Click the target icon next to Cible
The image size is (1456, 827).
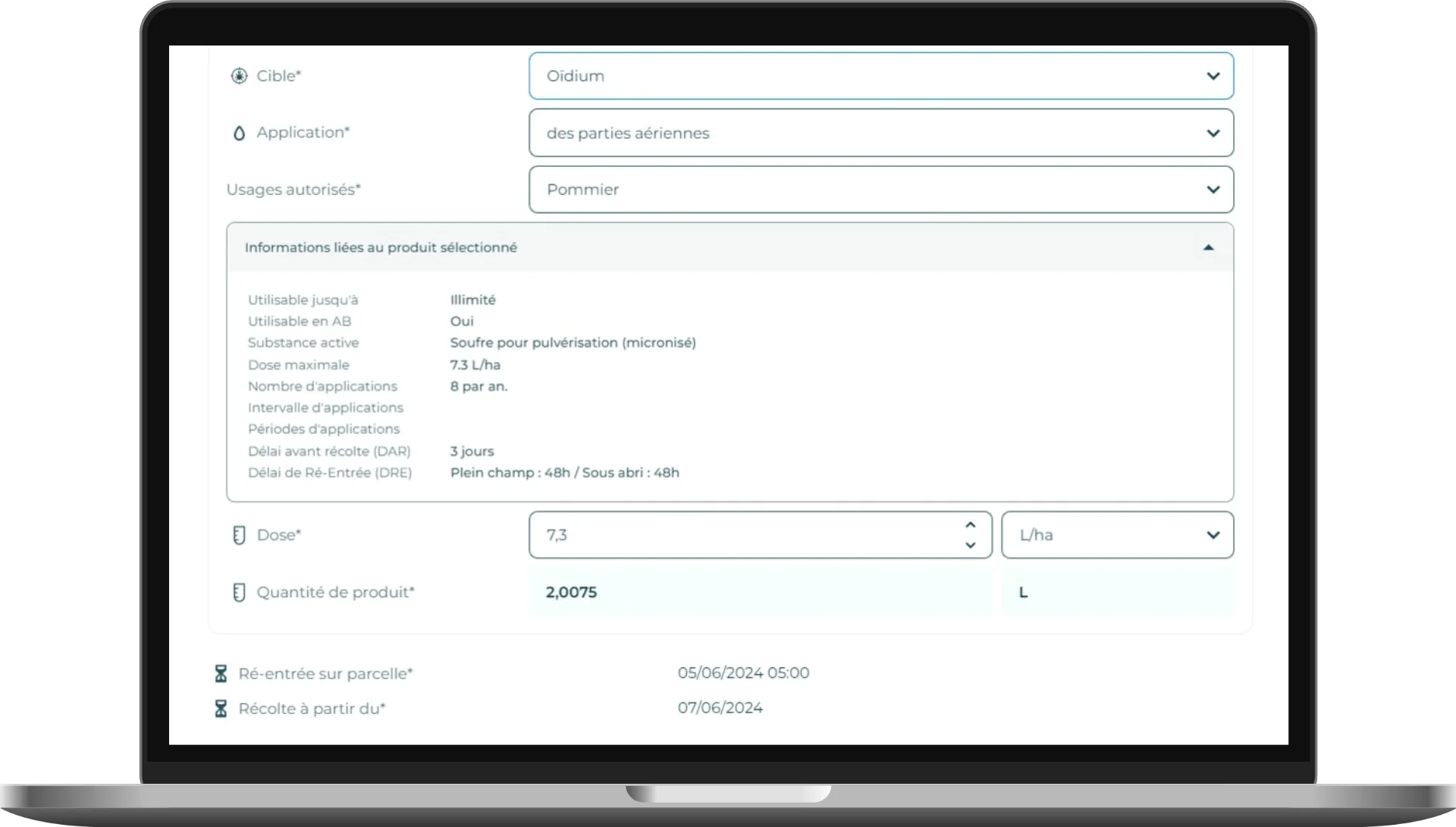tap(239, 76)
